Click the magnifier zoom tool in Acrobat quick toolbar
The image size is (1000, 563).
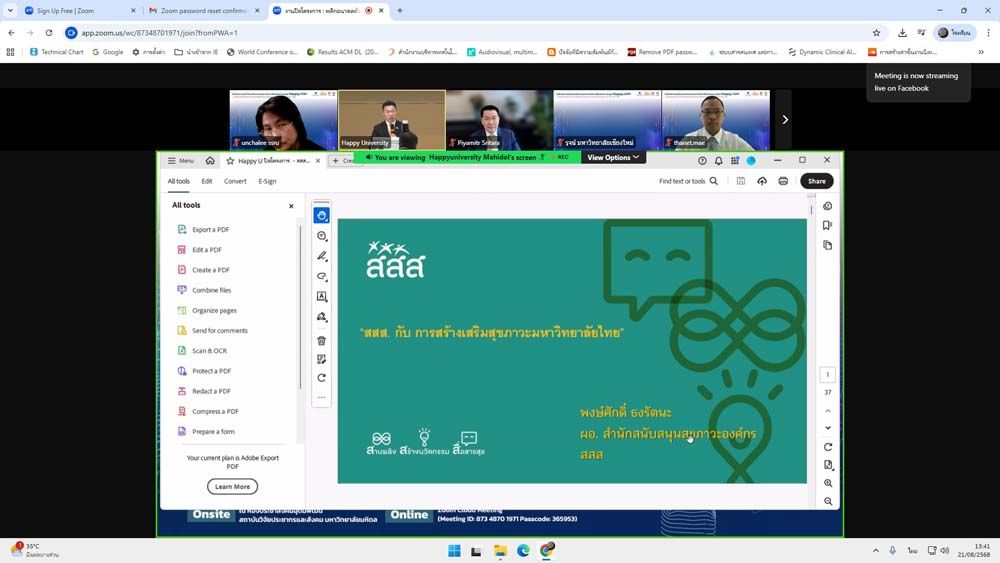(321, 236)
